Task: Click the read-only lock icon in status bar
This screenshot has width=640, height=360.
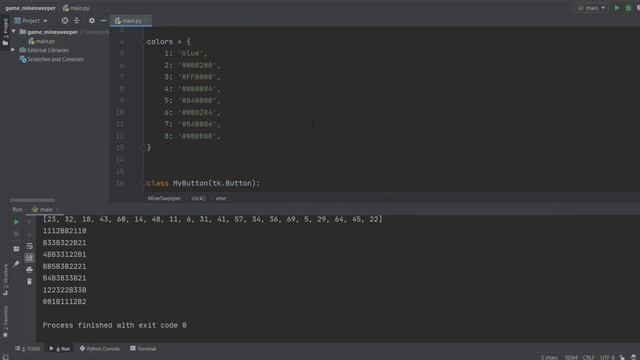Action: pos(622,357)
